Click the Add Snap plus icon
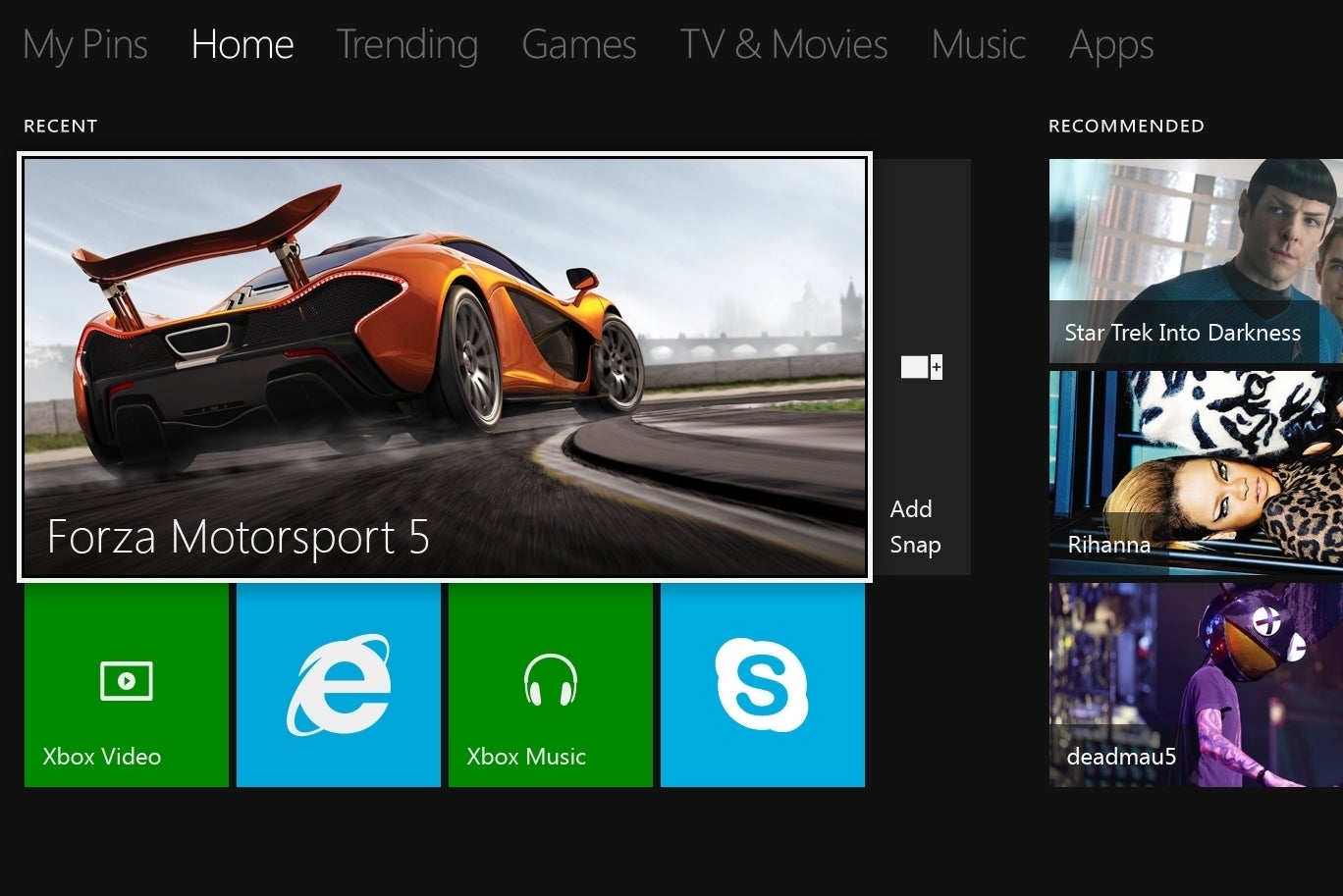Image resolution: width=1343 pixels, height=896 pixels. (x=921, y=367)
